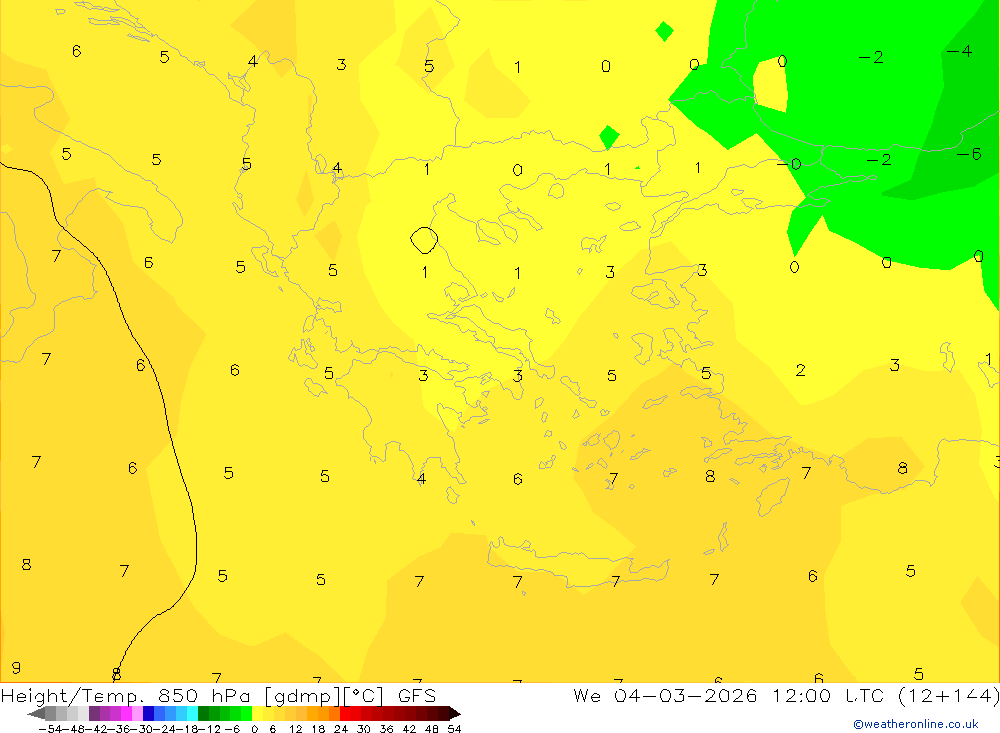Image resolution: width=1000 pixels, height=733 pixels.
Task: Click the '-6' temperature value on map
Action: pyautogui.click(x=969, y=154)
